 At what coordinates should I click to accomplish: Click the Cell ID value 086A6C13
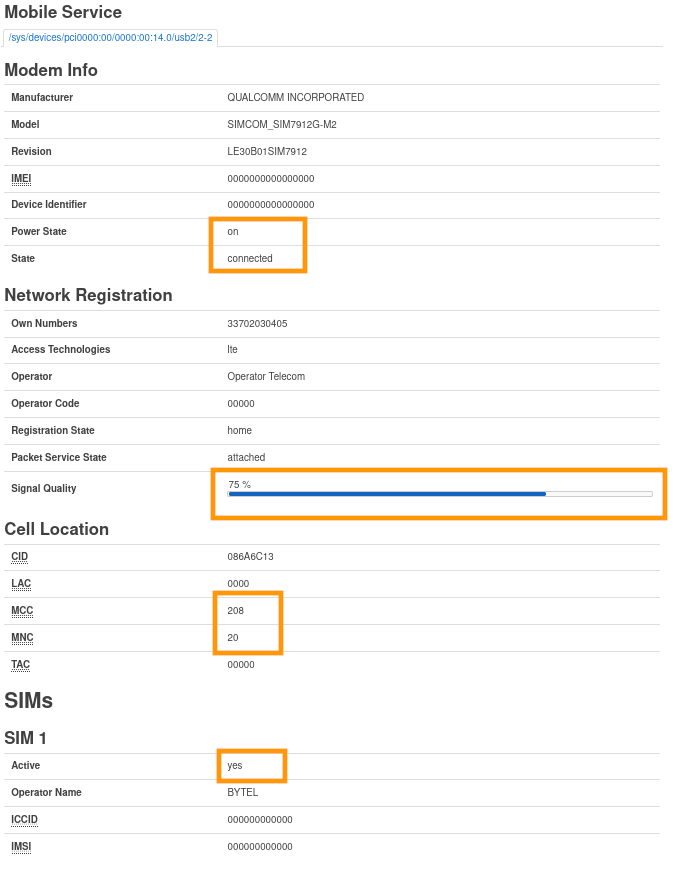pos(250,556)
